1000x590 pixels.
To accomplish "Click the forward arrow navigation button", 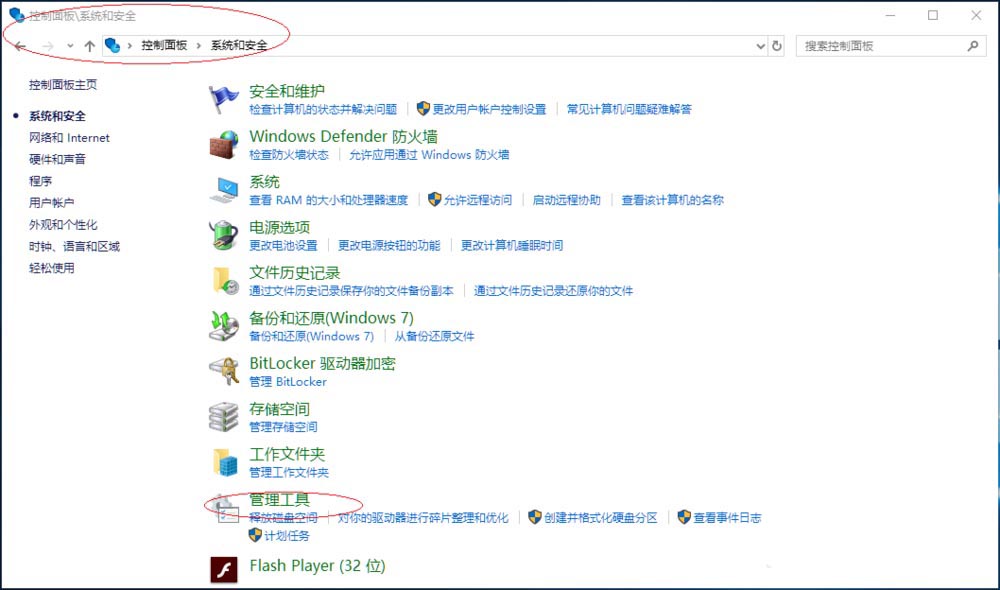I will tap(48, 46).
